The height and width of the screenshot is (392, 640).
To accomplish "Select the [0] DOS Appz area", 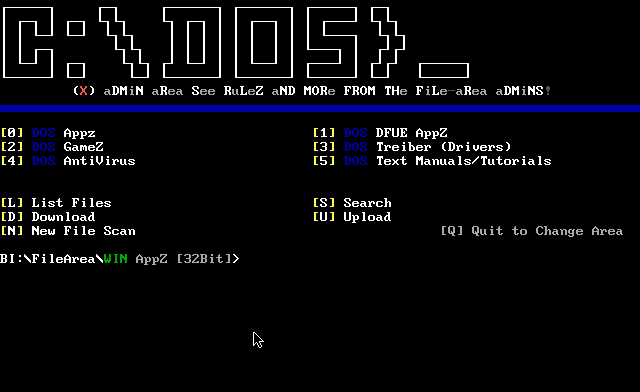I will point(48,133).
